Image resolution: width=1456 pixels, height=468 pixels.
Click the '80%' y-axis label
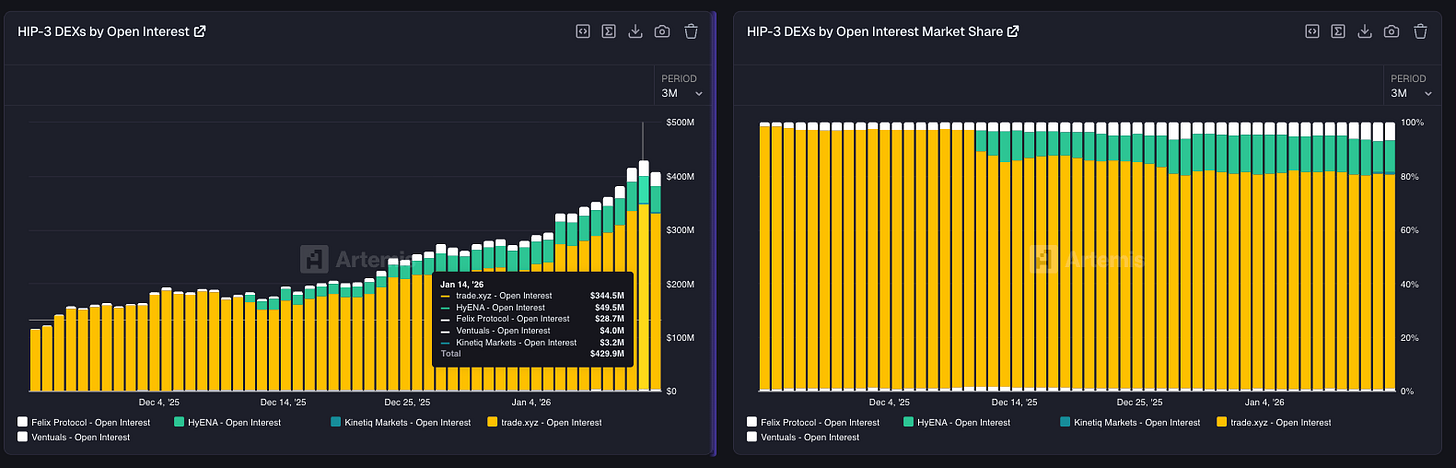click(x=1411, y=177)
